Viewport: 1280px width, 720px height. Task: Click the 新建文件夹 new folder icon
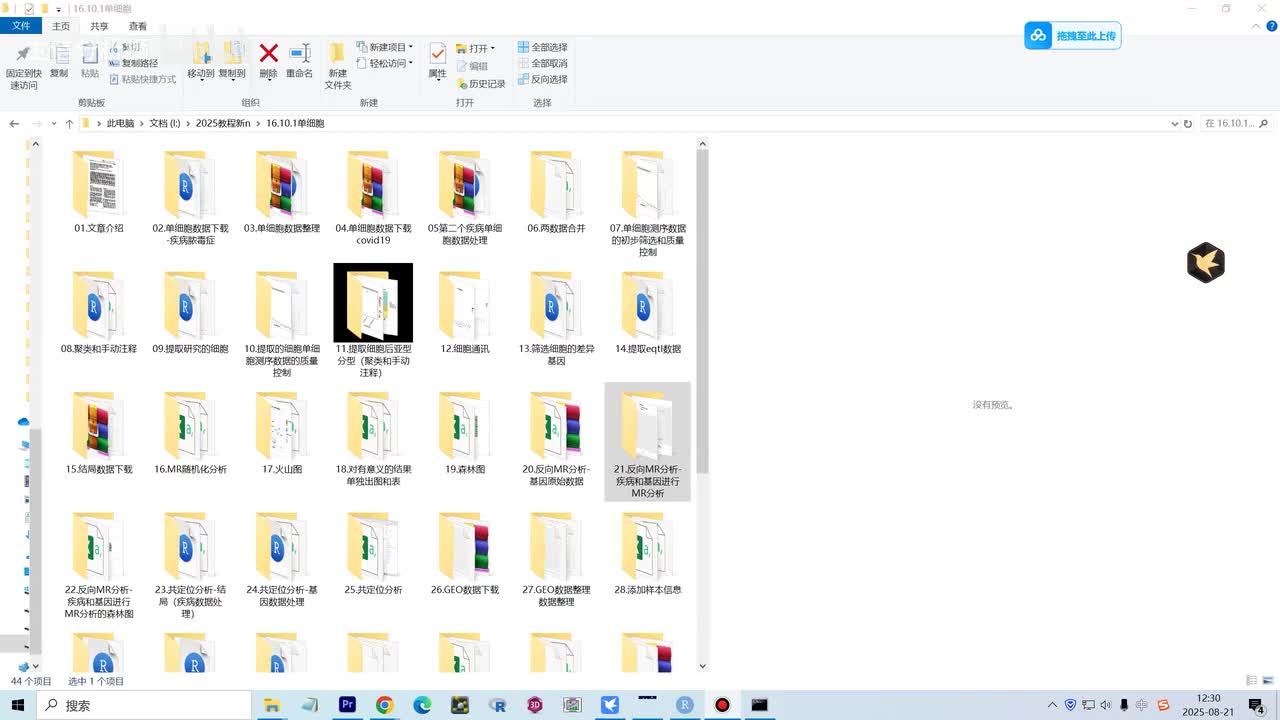pyautogui.click(x=338, y=54)
